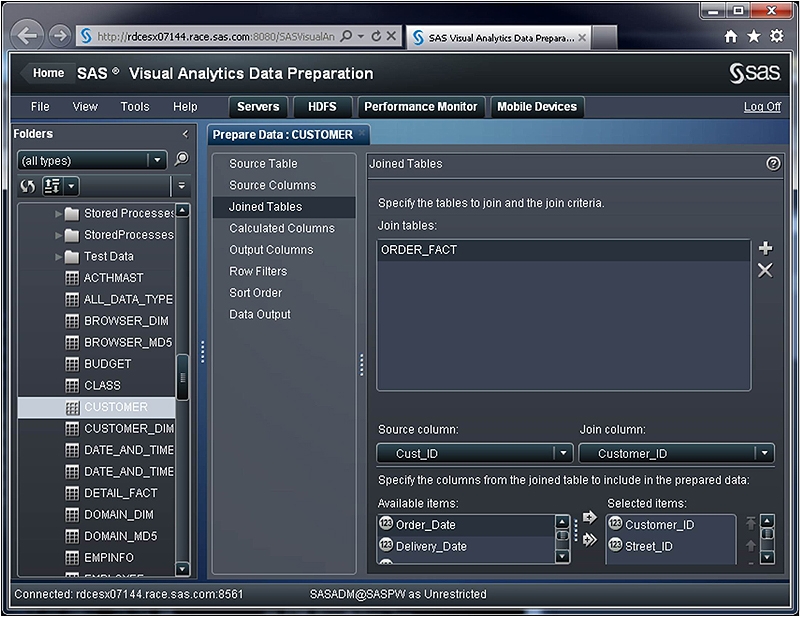Open the Source column dropdown
Image resolution: width=800 pixels, height=617 pixels.
click(563, 453)
